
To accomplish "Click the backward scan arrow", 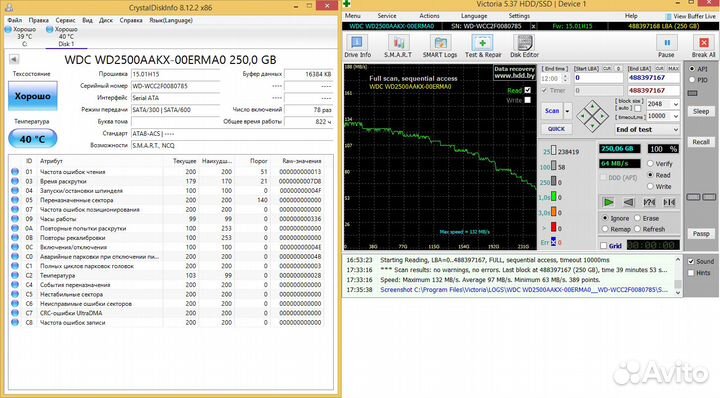I will click(629, 202).
